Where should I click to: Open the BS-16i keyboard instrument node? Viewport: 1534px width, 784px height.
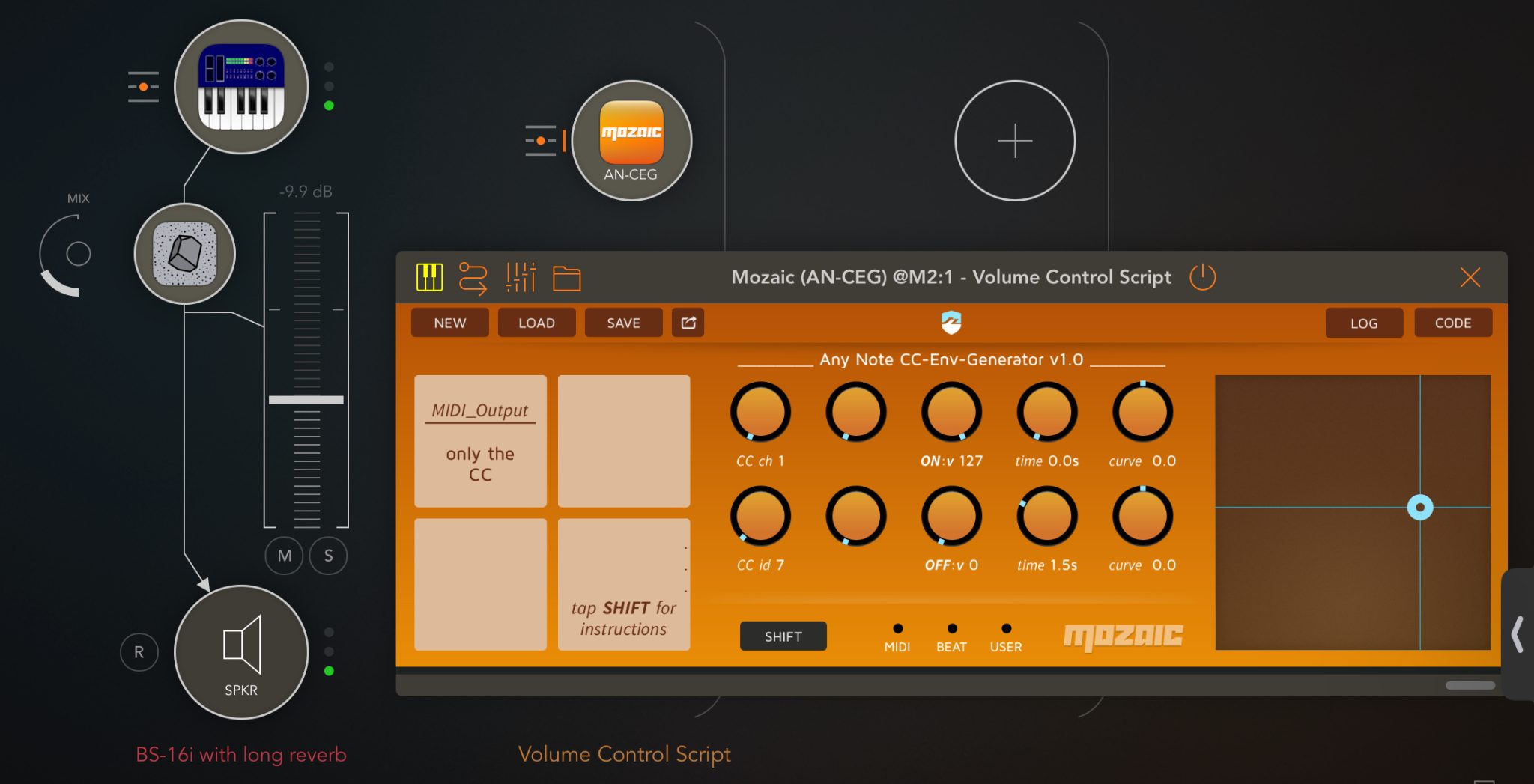tap(241, 87)
